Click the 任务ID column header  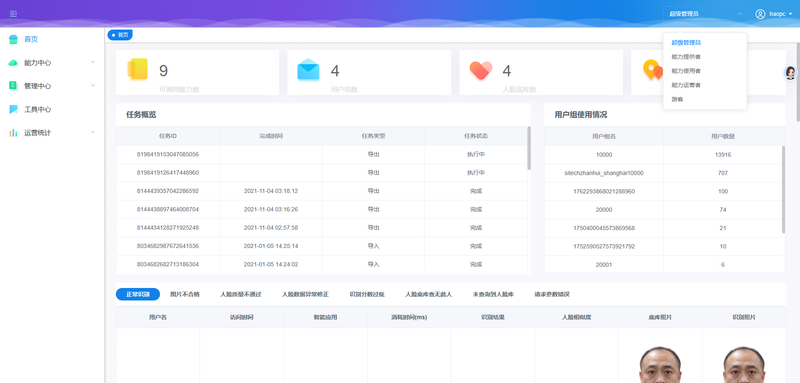(x=168, y=136)
